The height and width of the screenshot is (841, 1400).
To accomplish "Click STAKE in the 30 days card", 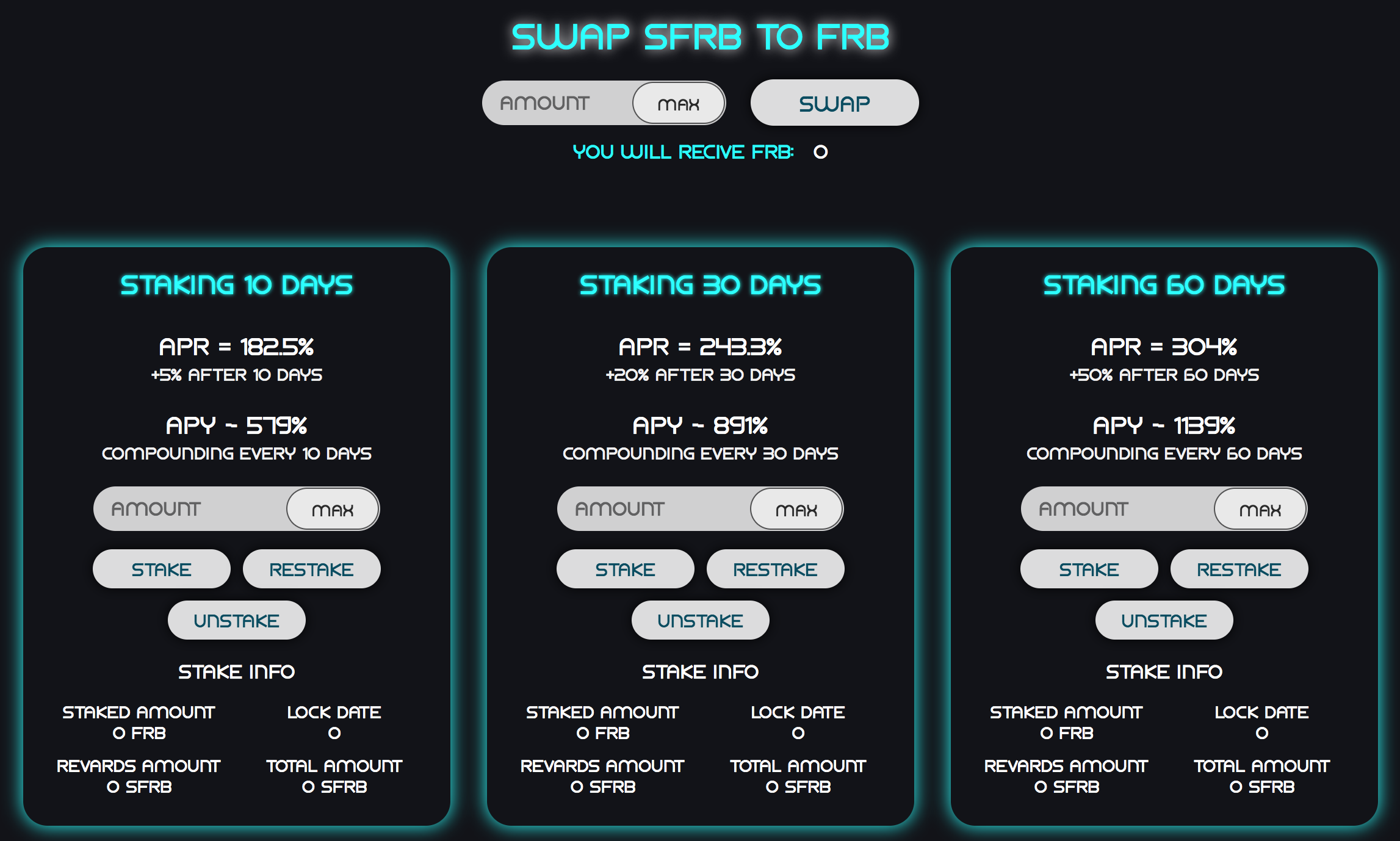I will tap(625, 569).
